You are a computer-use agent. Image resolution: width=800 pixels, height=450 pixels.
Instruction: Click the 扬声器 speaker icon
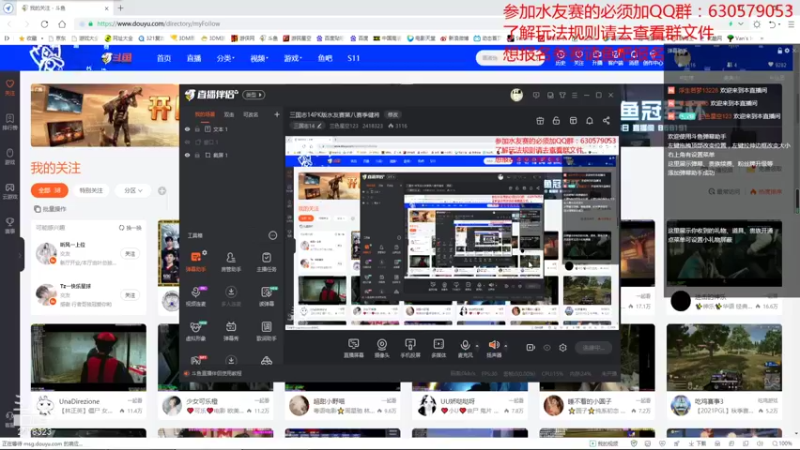pos(493,345)
